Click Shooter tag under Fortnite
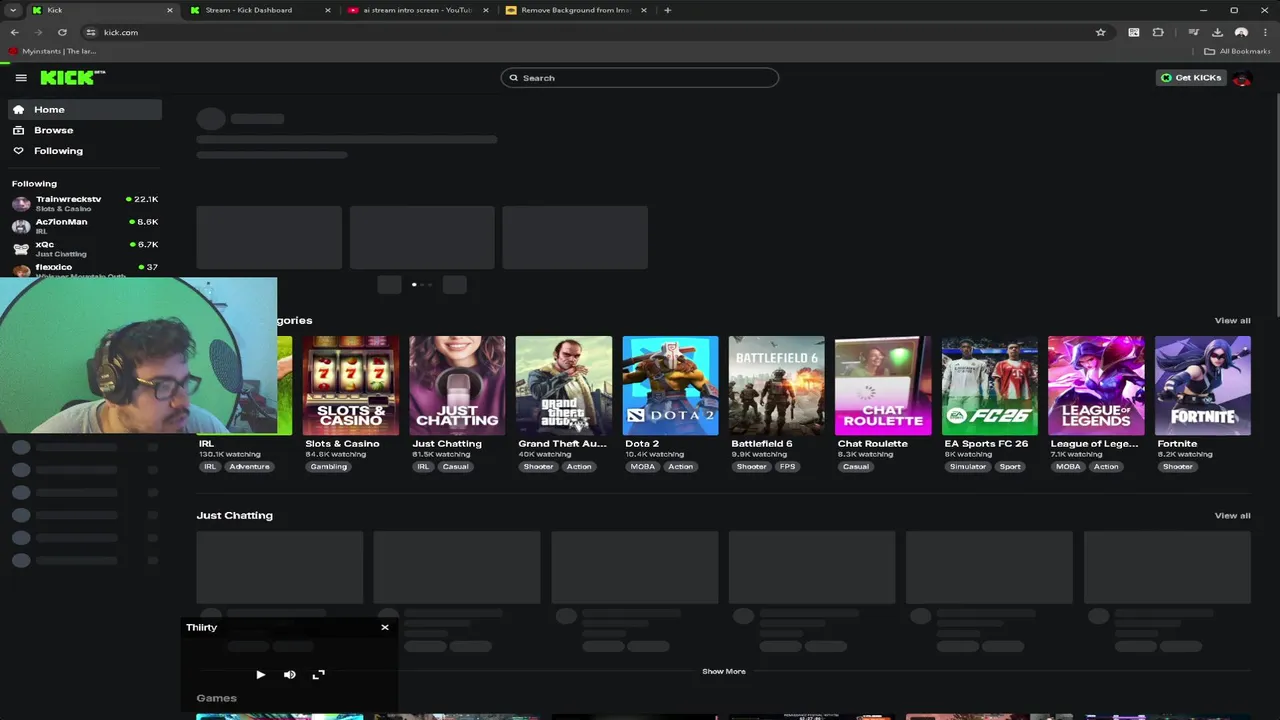The height and width of the screenshot is (720, 1280). pos(1178,467)
